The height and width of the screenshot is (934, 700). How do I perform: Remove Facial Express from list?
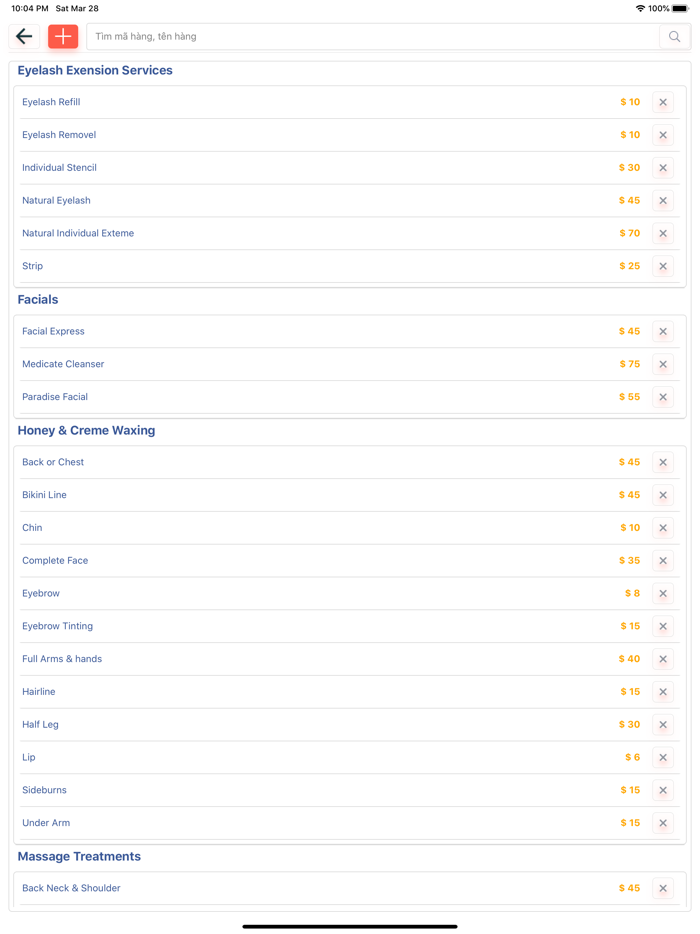click(x=663, y=332)
